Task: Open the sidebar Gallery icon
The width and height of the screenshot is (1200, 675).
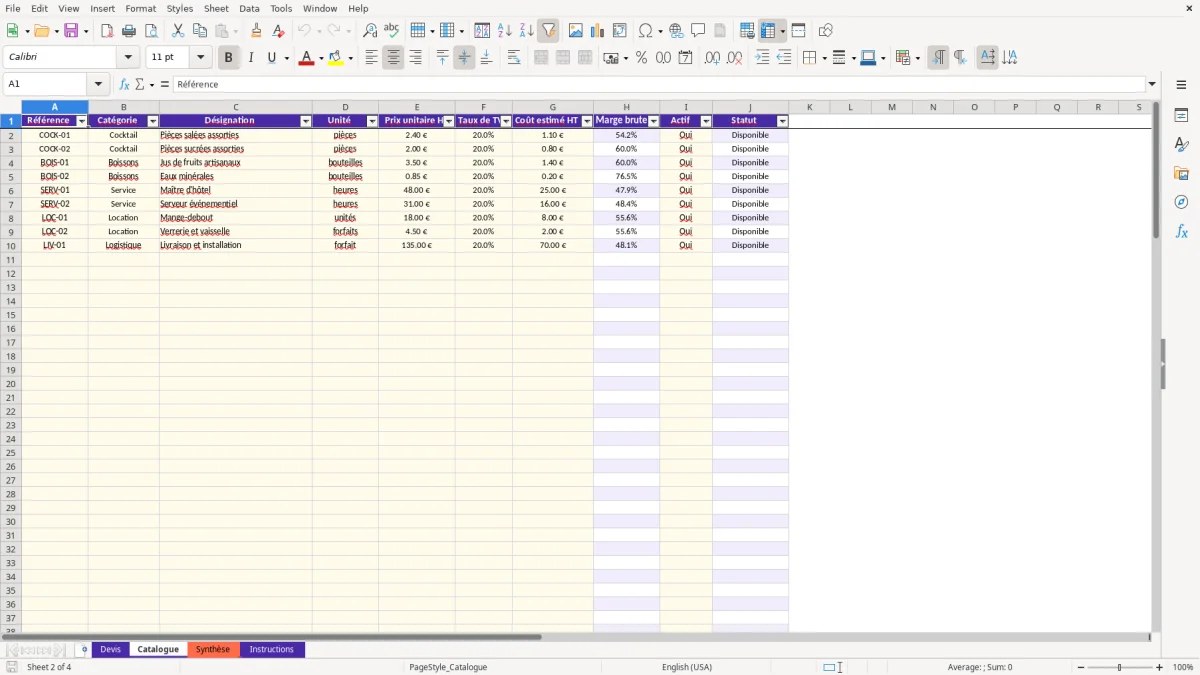Action: tap(1181, 173)
